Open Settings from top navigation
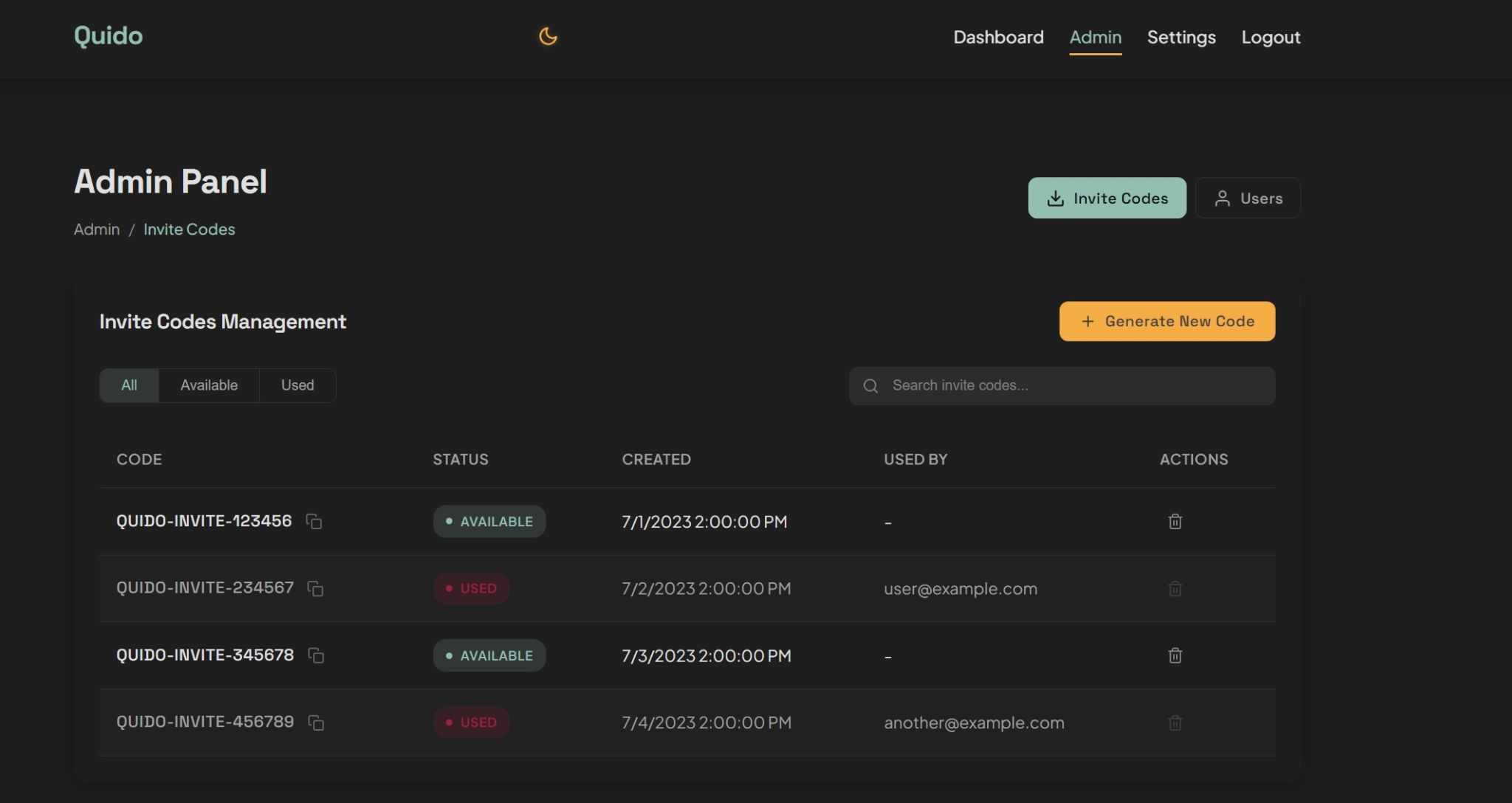 click(1181, 37)
